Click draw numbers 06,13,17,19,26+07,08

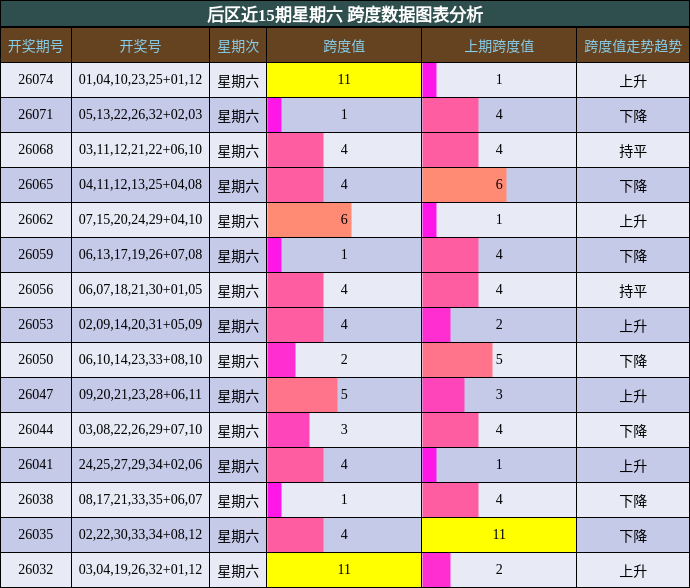(x=140, y=254)
